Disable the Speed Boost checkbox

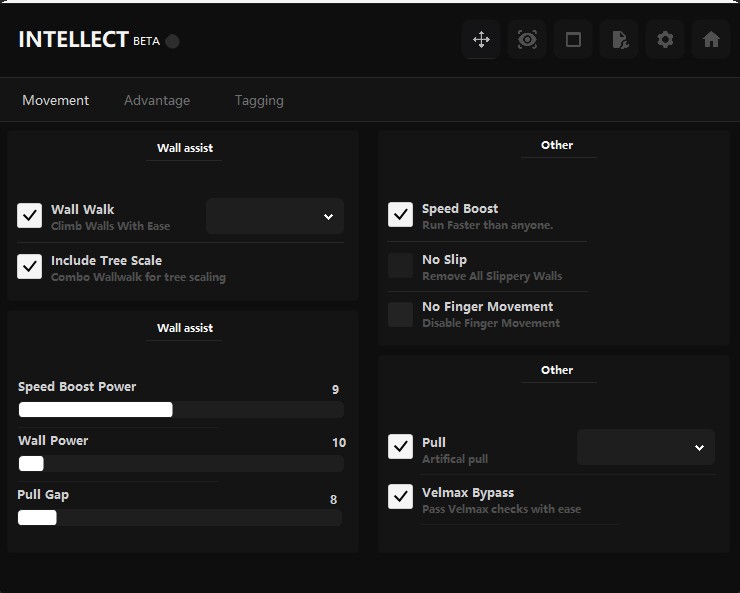point(400,215)
